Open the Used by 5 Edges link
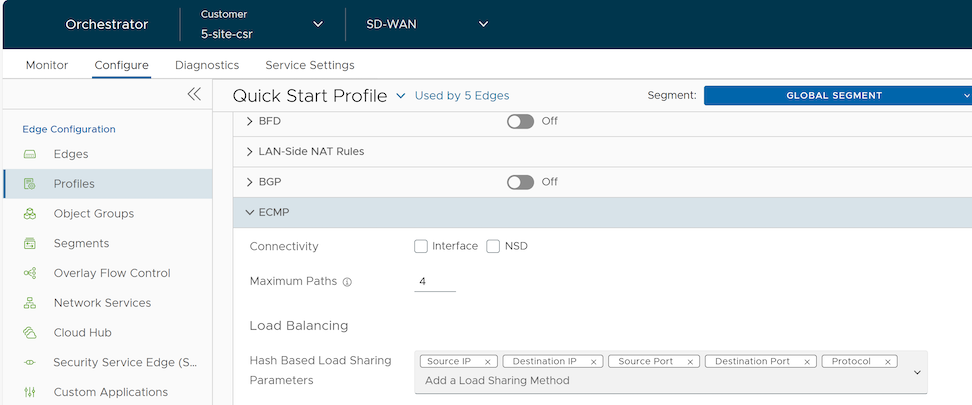This screenshot has width=972, height=405. [x=462, y=96]
